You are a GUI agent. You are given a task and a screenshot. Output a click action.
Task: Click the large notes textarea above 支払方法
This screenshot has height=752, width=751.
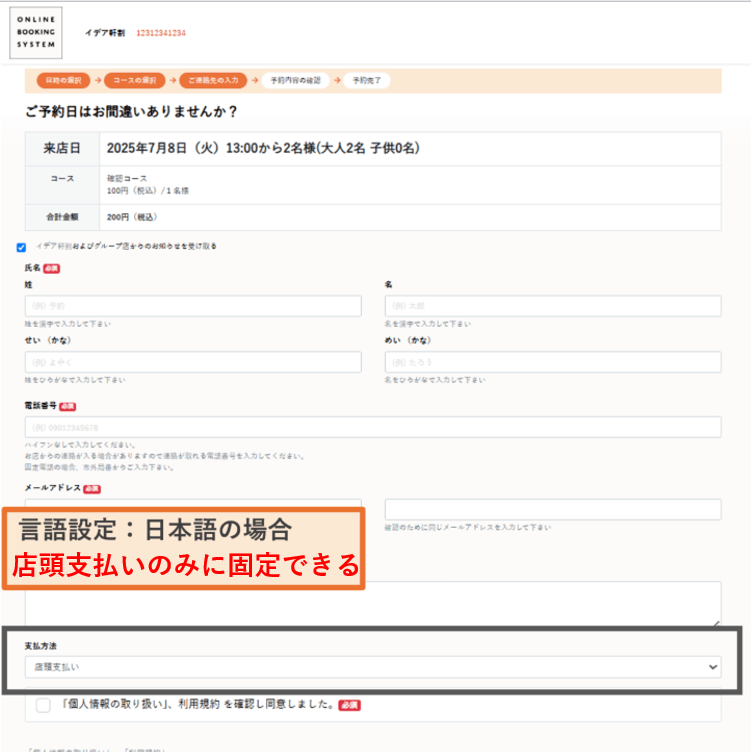tap(373, 603)
